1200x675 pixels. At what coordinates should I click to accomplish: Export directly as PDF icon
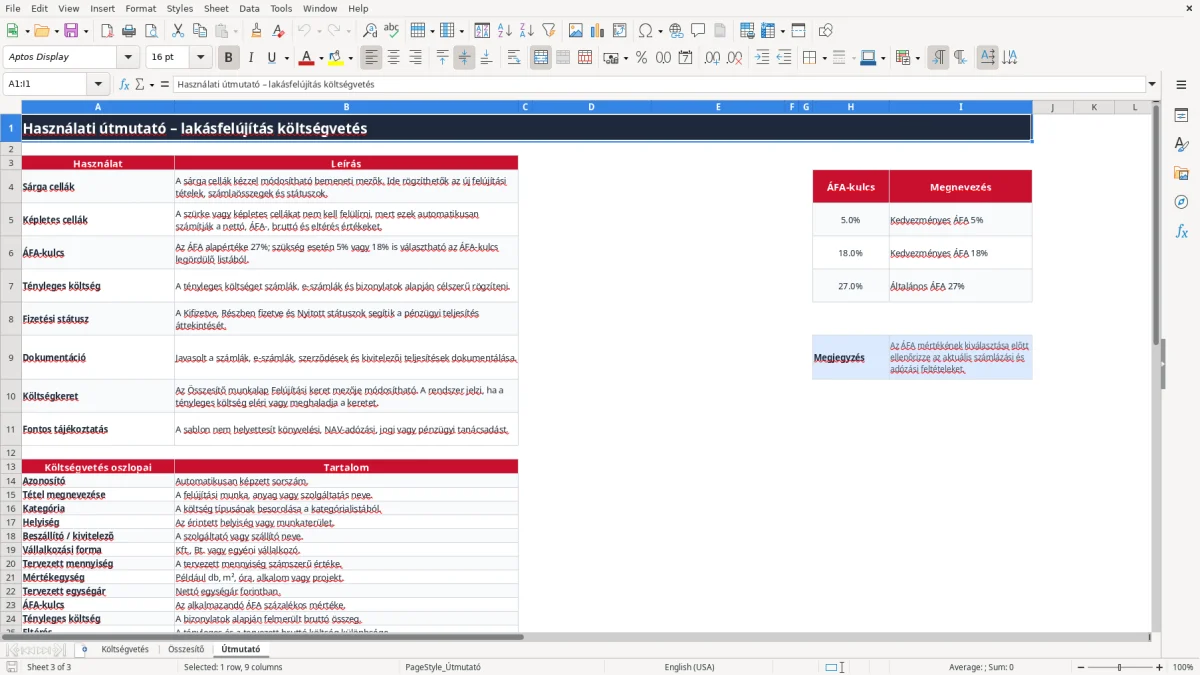[107, 31]
